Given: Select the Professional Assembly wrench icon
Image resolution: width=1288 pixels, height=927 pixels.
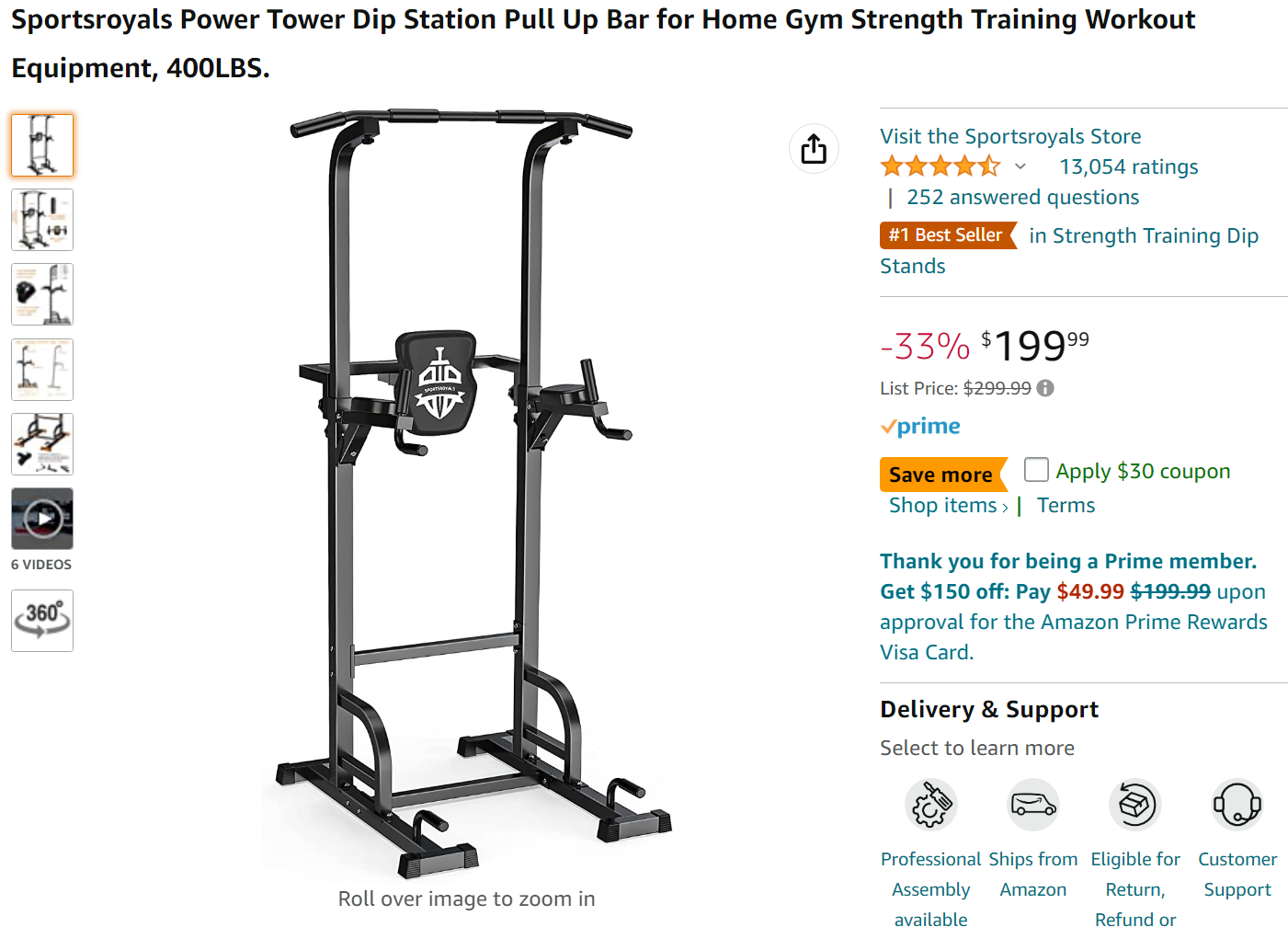Looking at the screenshot, I should point(930,805).
